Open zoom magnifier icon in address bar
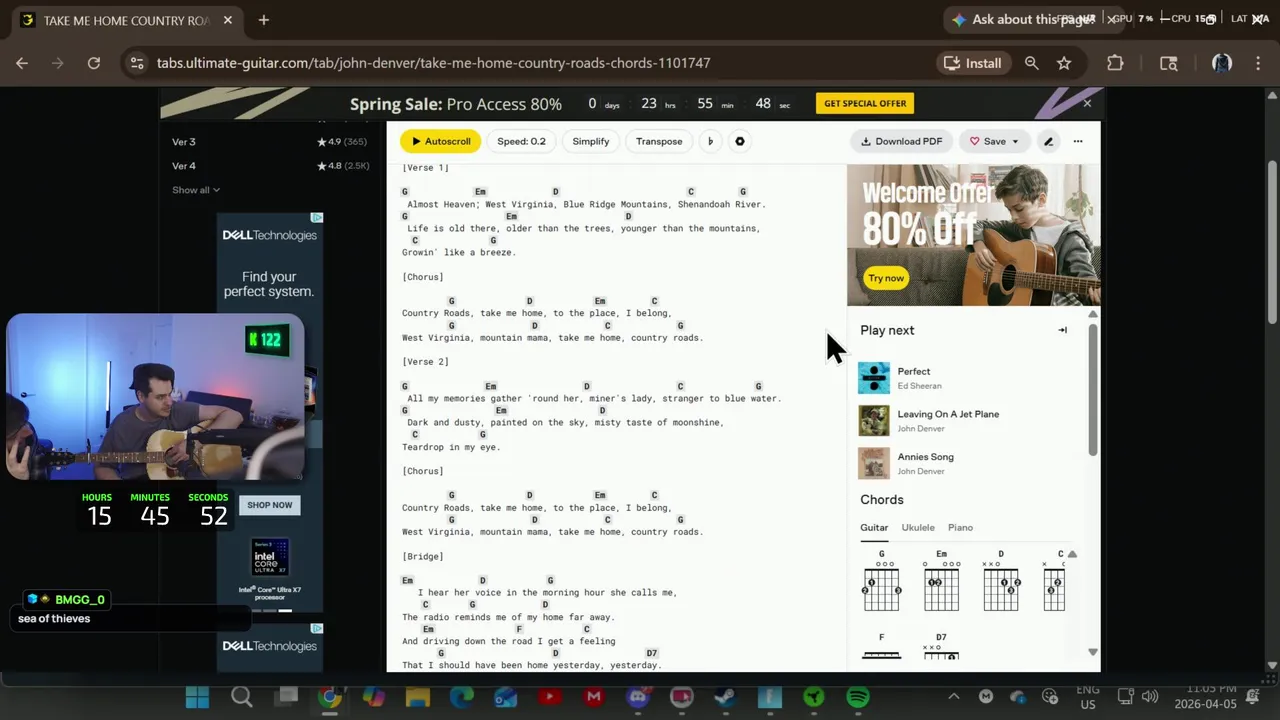 [1031, 63]
